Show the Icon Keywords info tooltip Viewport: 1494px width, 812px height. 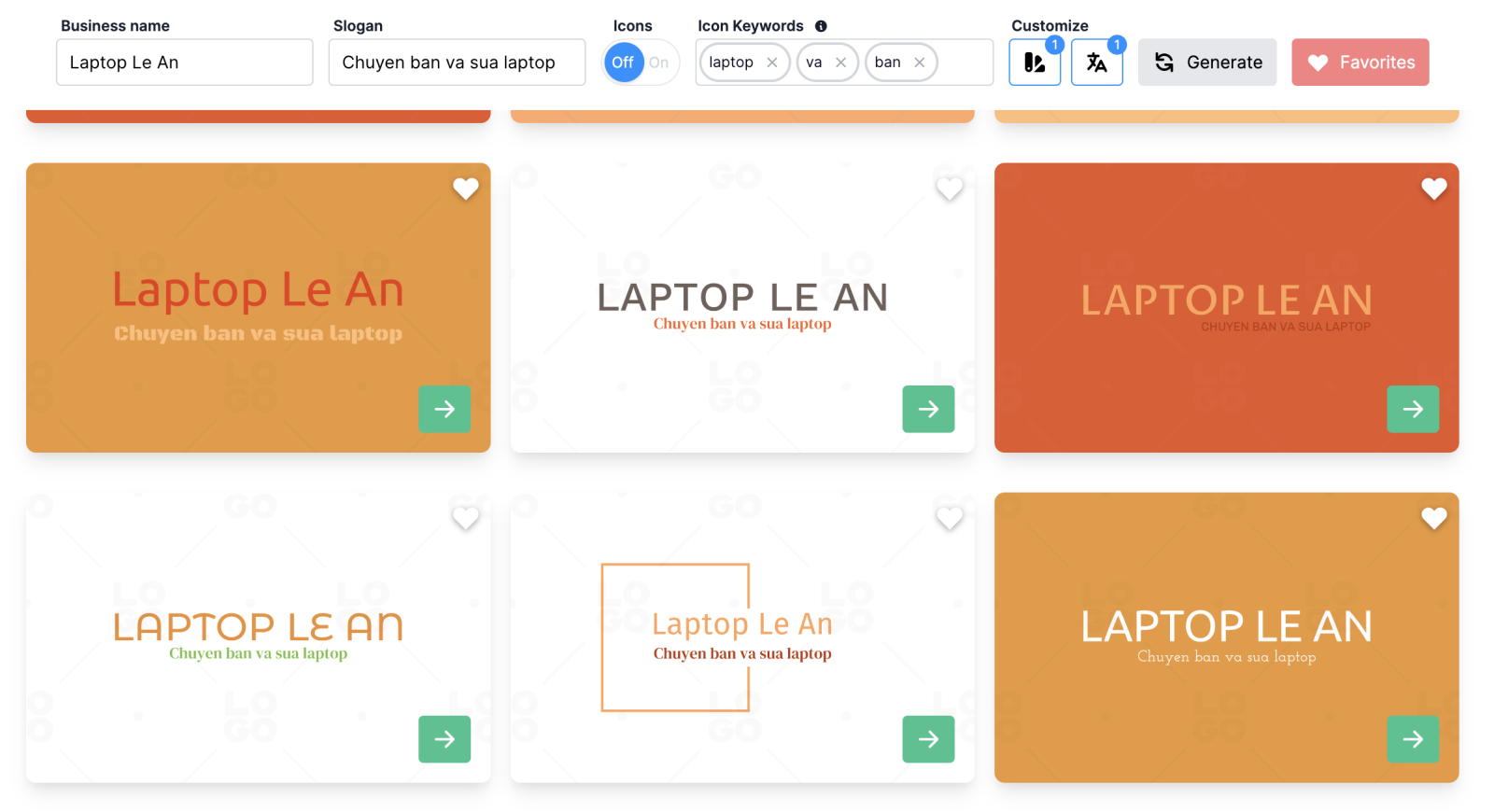(x=821, y=26)
